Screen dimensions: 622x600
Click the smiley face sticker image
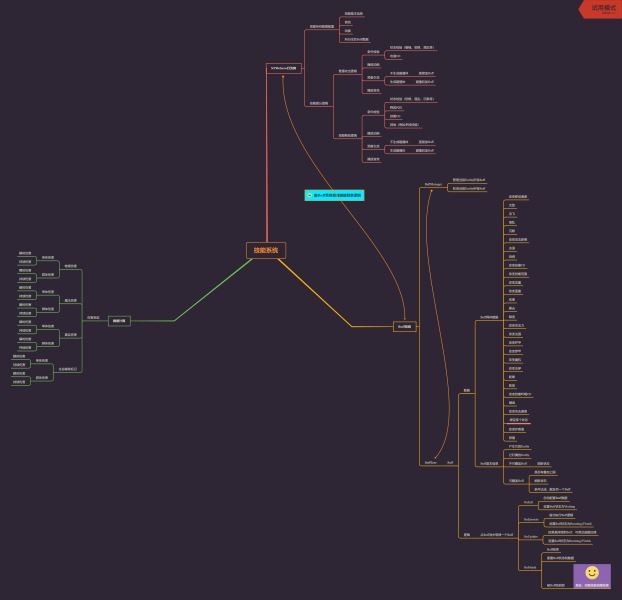(x=592, y=573)
